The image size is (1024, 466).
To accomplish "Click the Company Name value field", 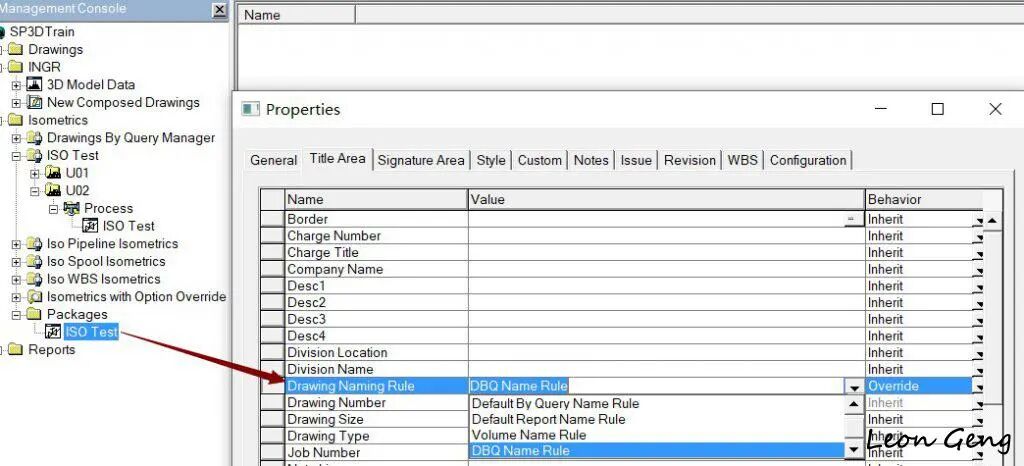I will point(667,270).
